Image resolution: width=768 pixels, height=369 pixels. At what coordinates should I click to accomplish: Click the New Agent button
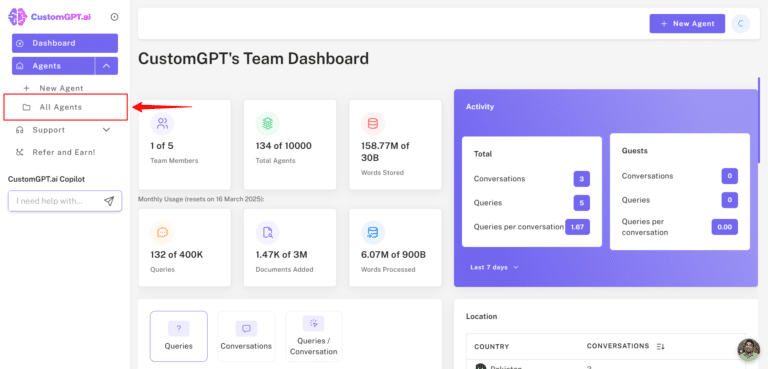point(687,24)
